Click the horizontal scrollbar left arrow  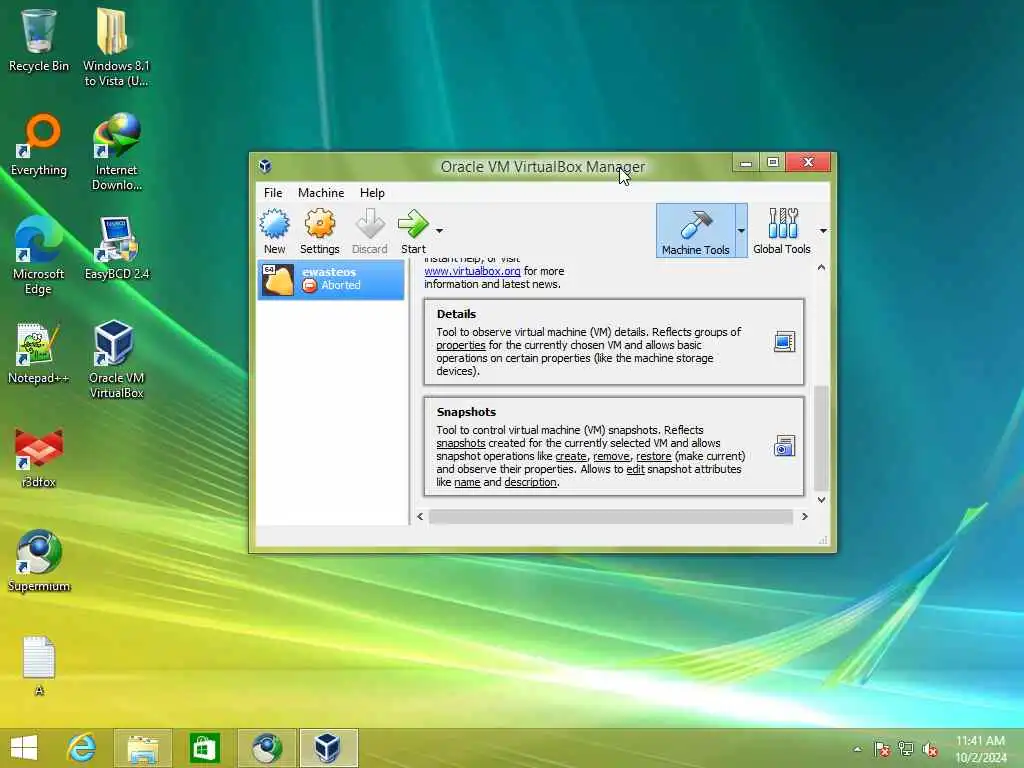[420, 517]
